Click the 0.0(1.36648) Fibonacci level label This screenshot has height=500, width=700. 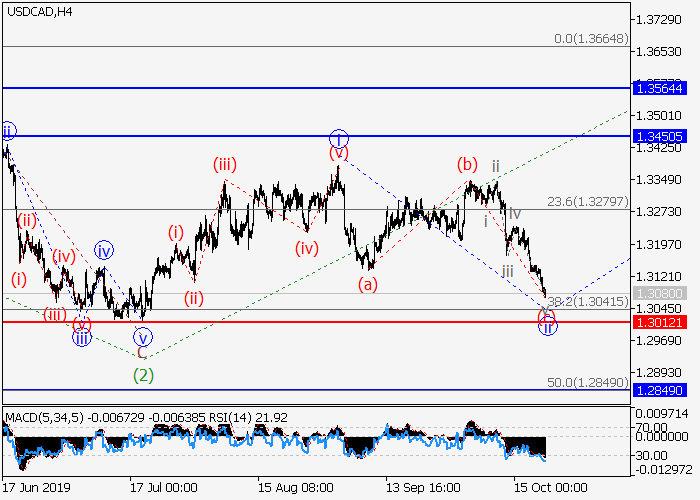click(592, 38)
